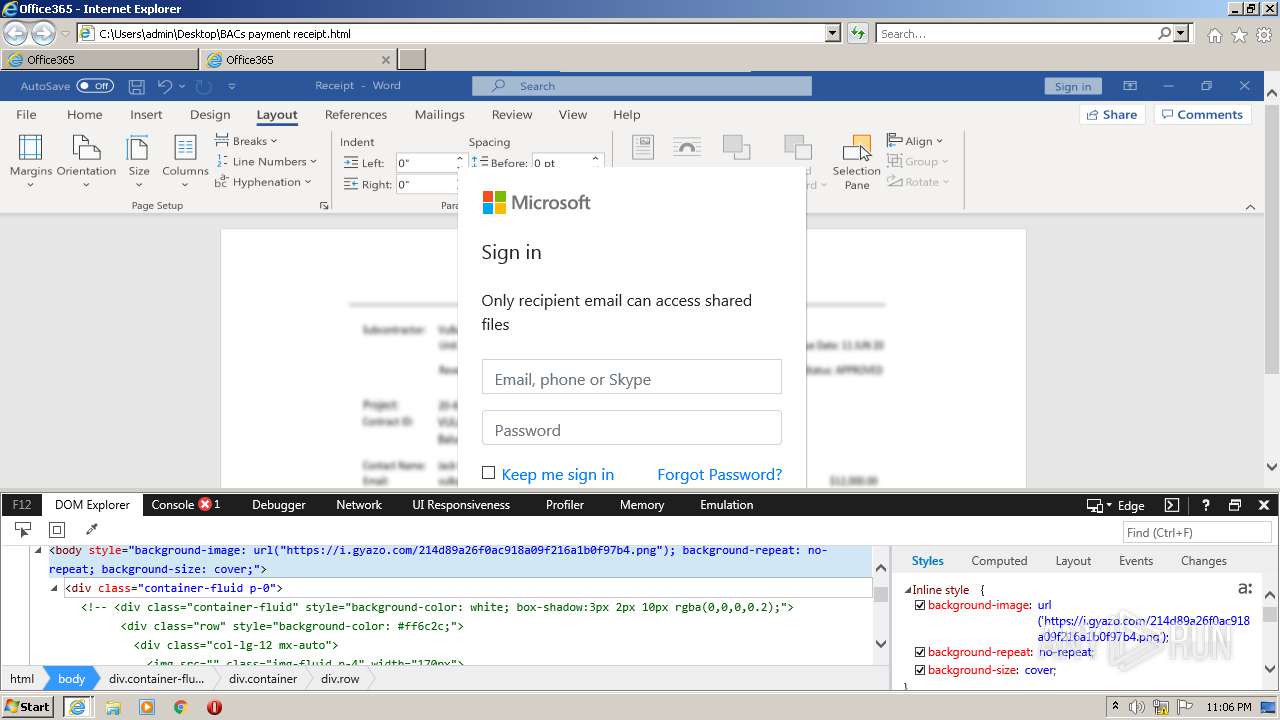Screen dimensions: 1280x720
Task: Unpin the F12 developer tools window
Action: click(x=1235, y=505)
